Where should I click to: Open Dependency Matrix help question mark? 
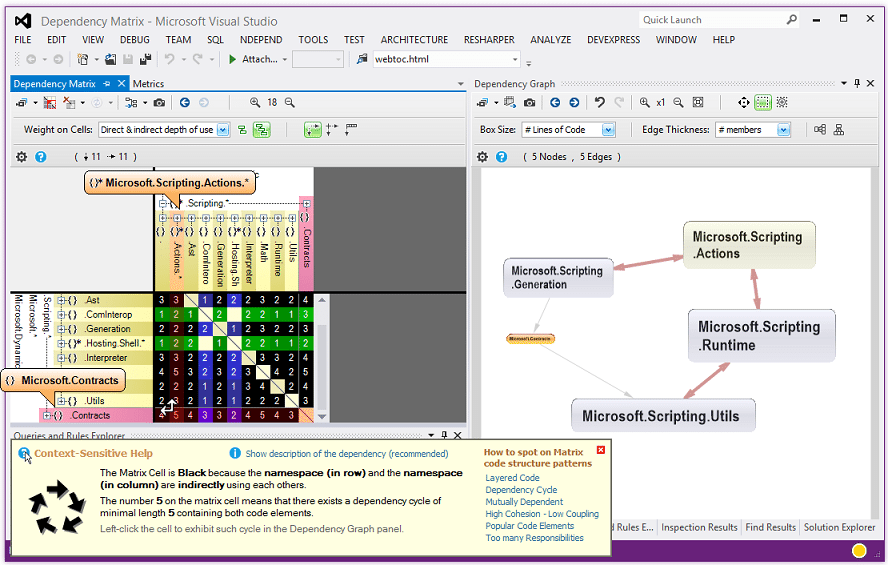click(x=41, y=157)
